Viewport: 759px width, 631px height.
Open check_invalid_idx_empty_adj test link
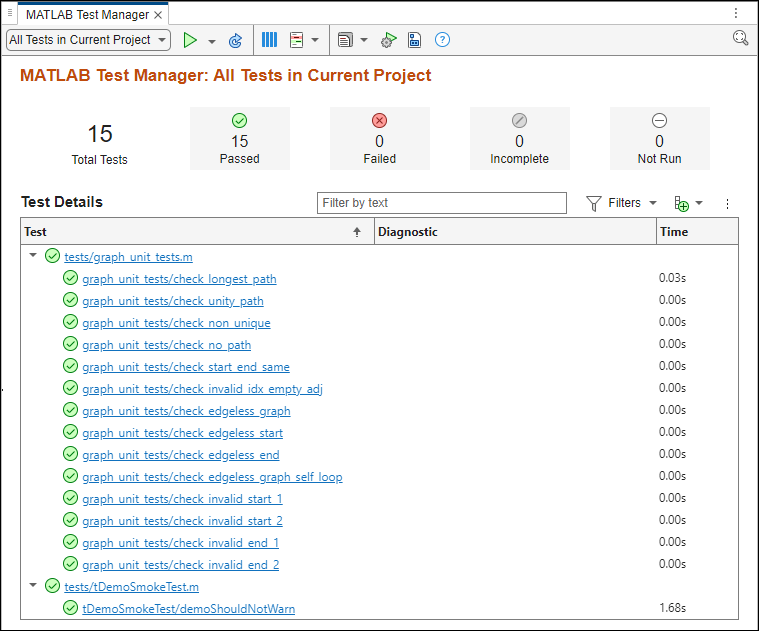(202, 389)
